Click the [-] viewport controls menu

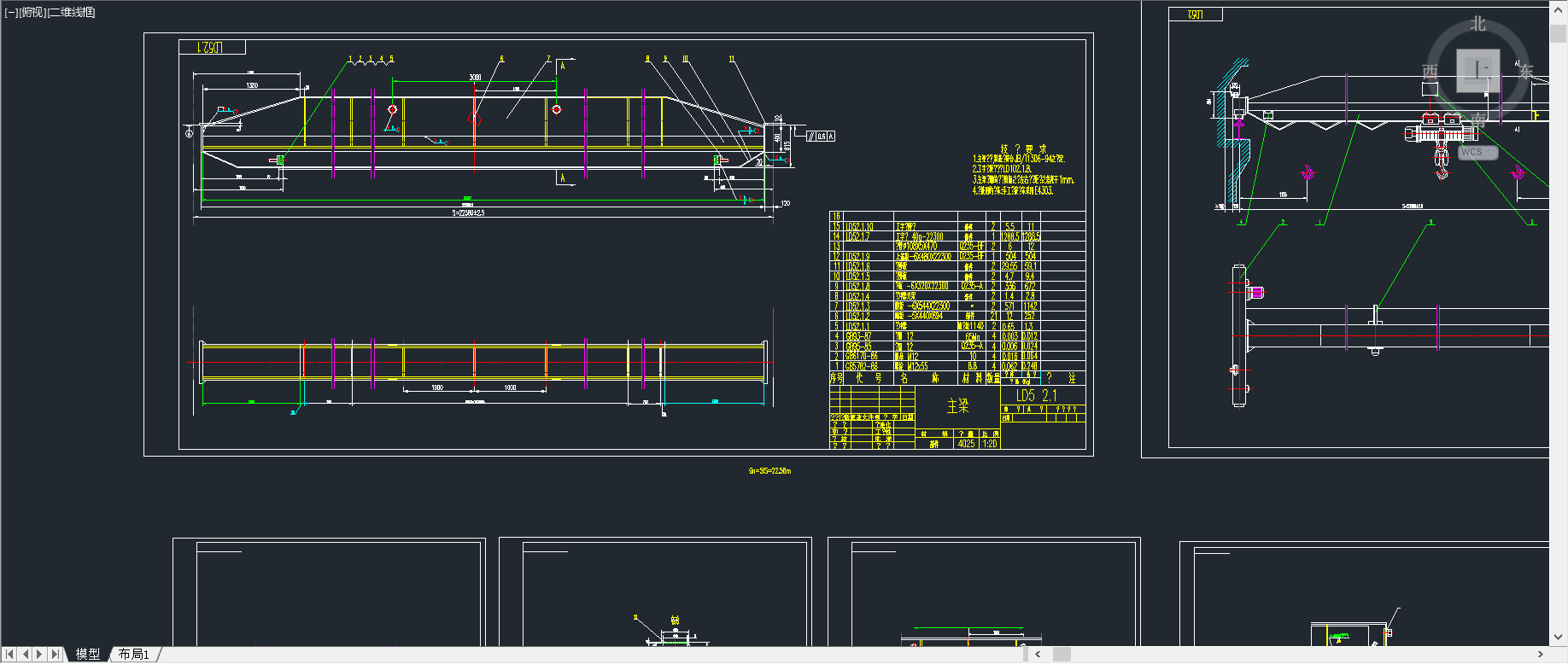tap(11, 12)
